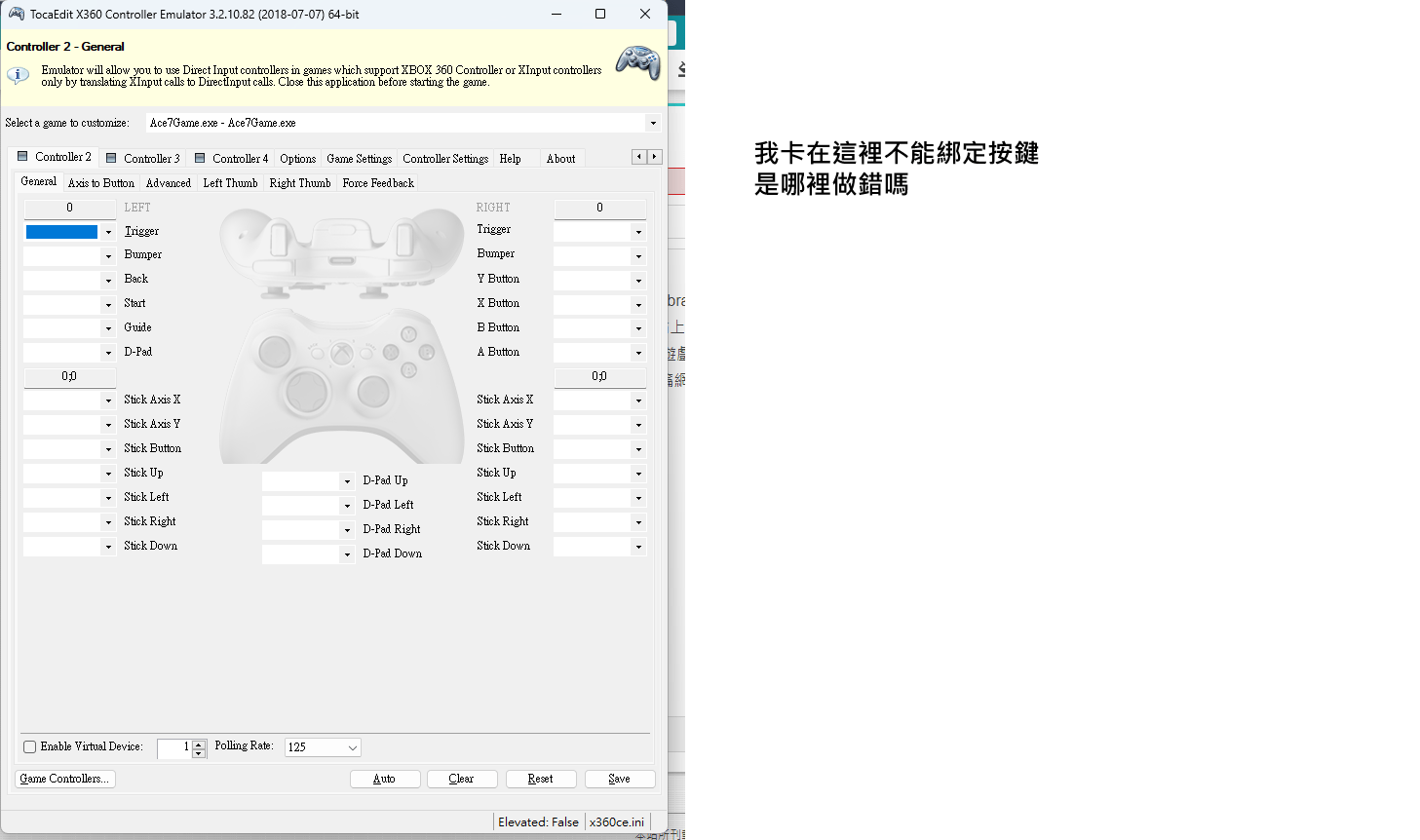This screenshot has height=840, width=1420.
Task: Click the info icon beside the emulator description
Action: pos(19,75)
